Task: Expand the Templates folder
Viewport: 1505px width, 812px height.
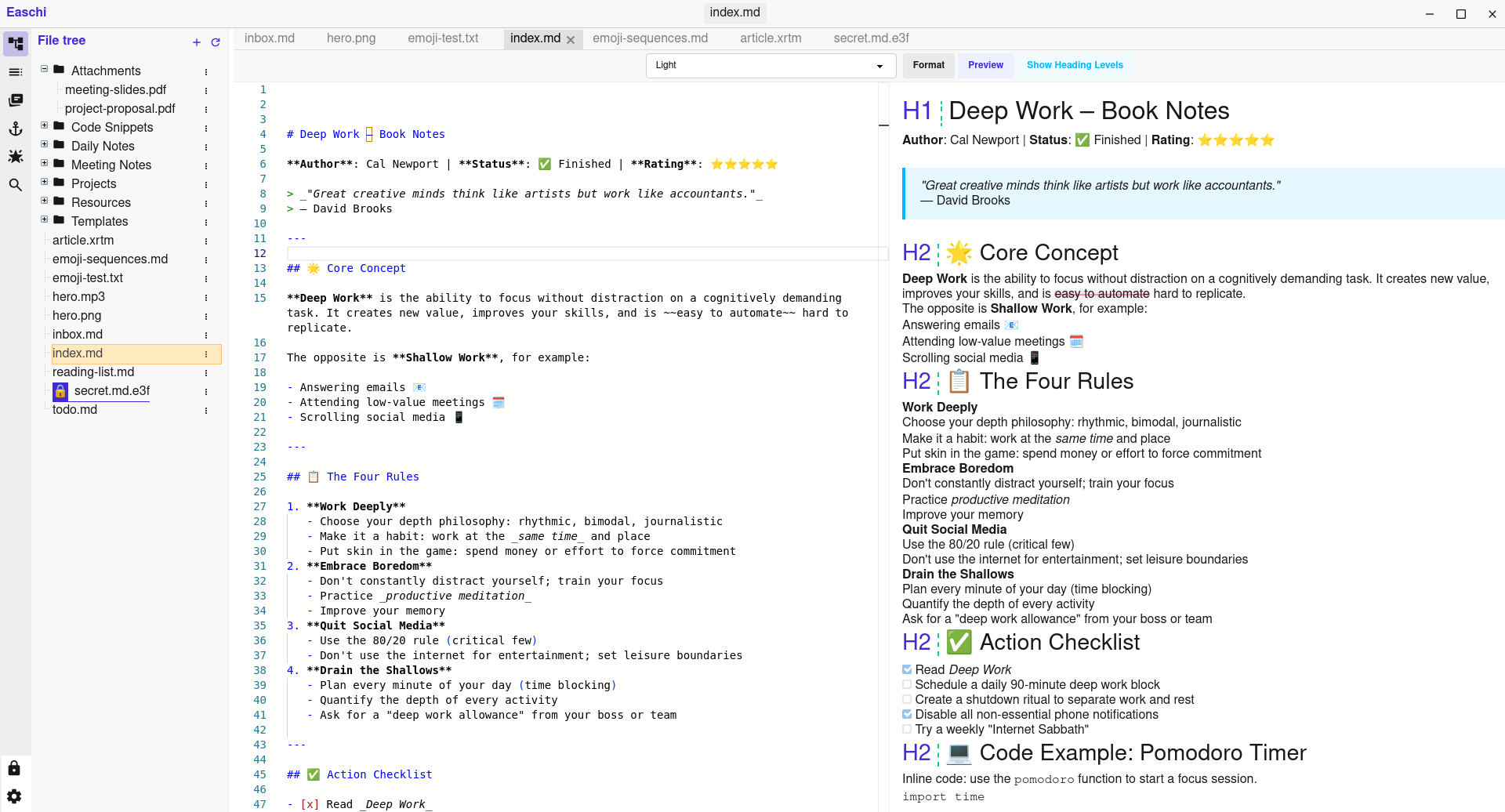Action: pos(45,219)
